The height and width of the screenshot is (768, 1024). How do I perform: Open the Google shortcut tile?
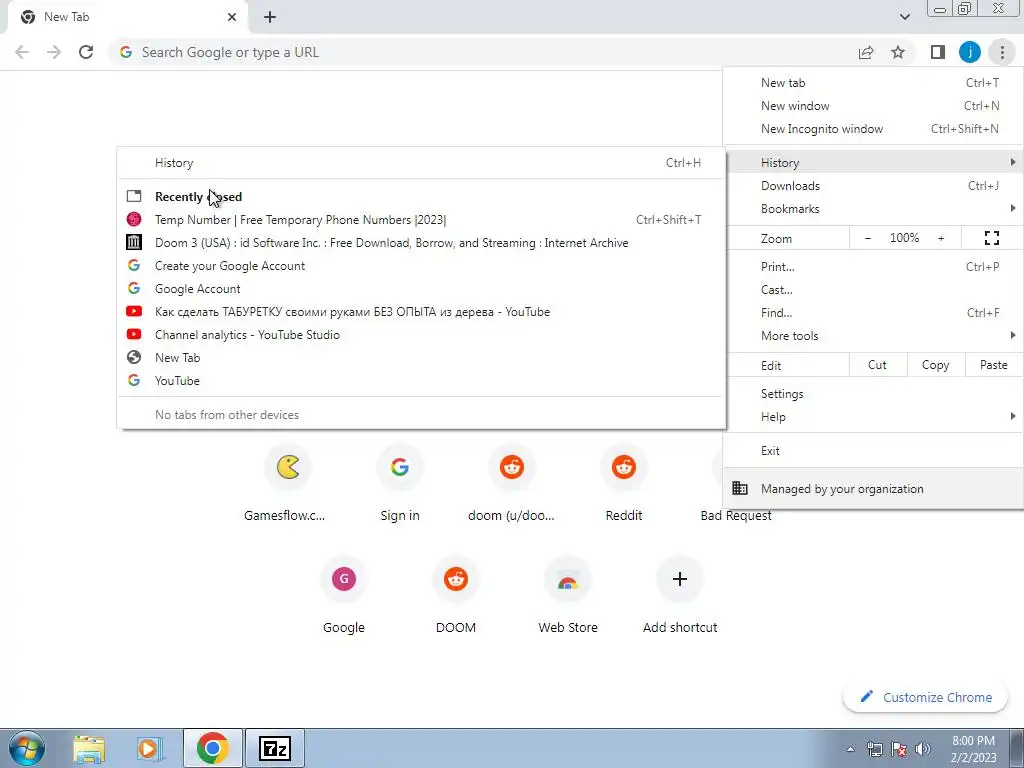(x=344, y=594)
